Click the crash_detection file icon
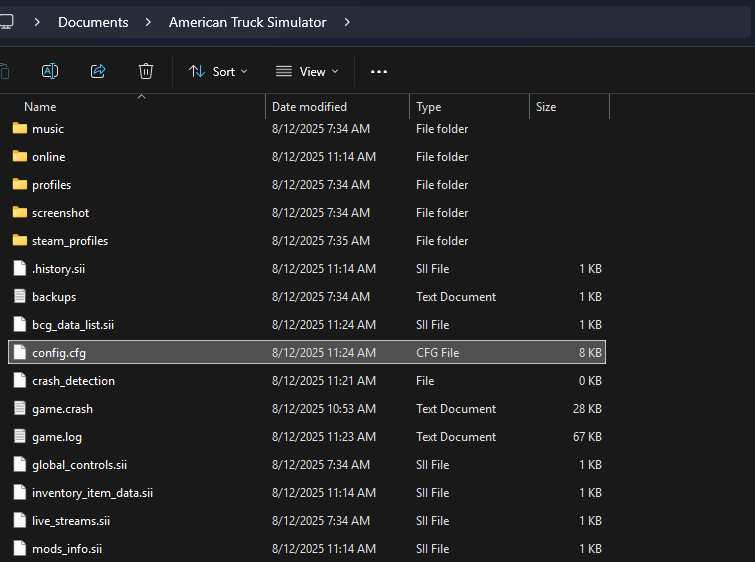Screen dimensions: 755x562 [20, 380]
